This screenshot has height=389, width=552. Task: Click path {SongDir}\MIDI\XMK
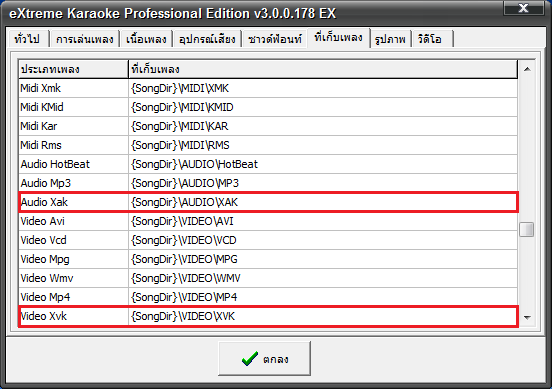click(x=180, y=88)
